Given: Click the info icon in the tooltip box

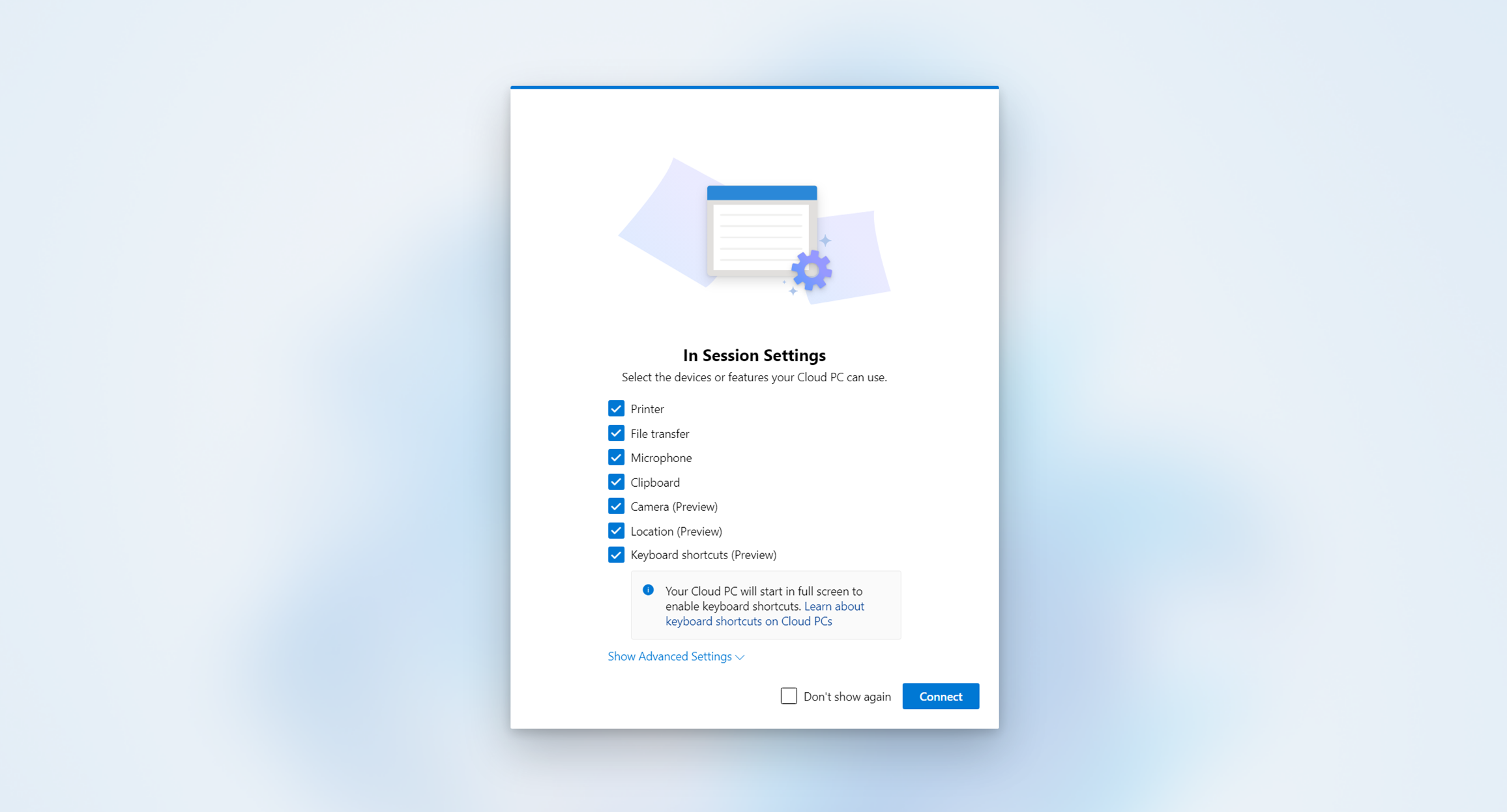Looking at the screenshot, I should 648,590.
